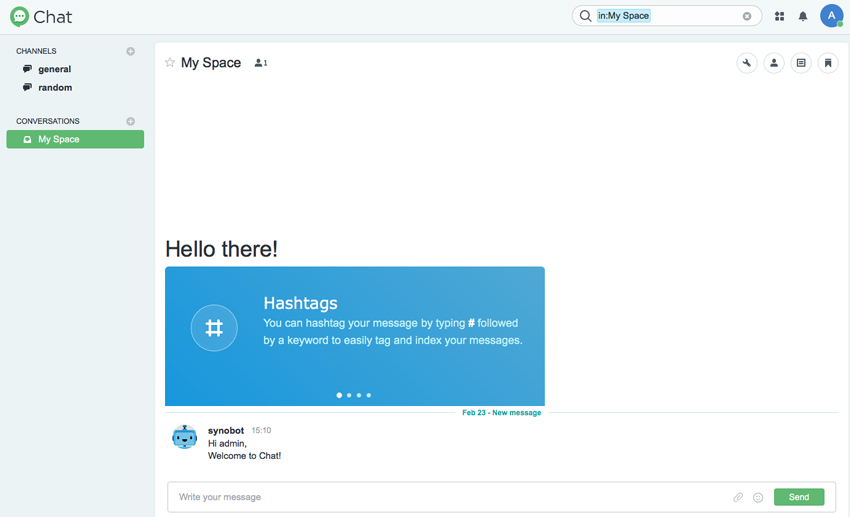This screenshot has height=517, width=850.
Task: Open the notifications bell
Action: click(x=803, y=16)
